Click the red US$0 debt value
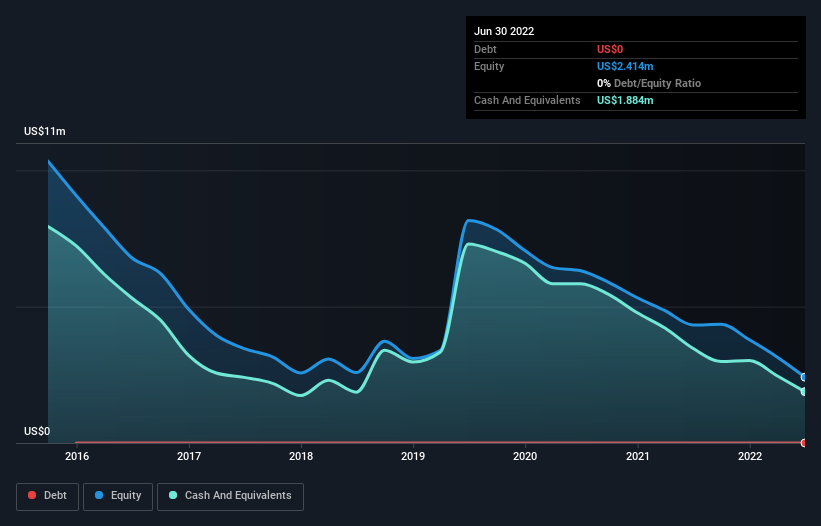The height and width of the screenshot is (526, 821). pos(610,49)
